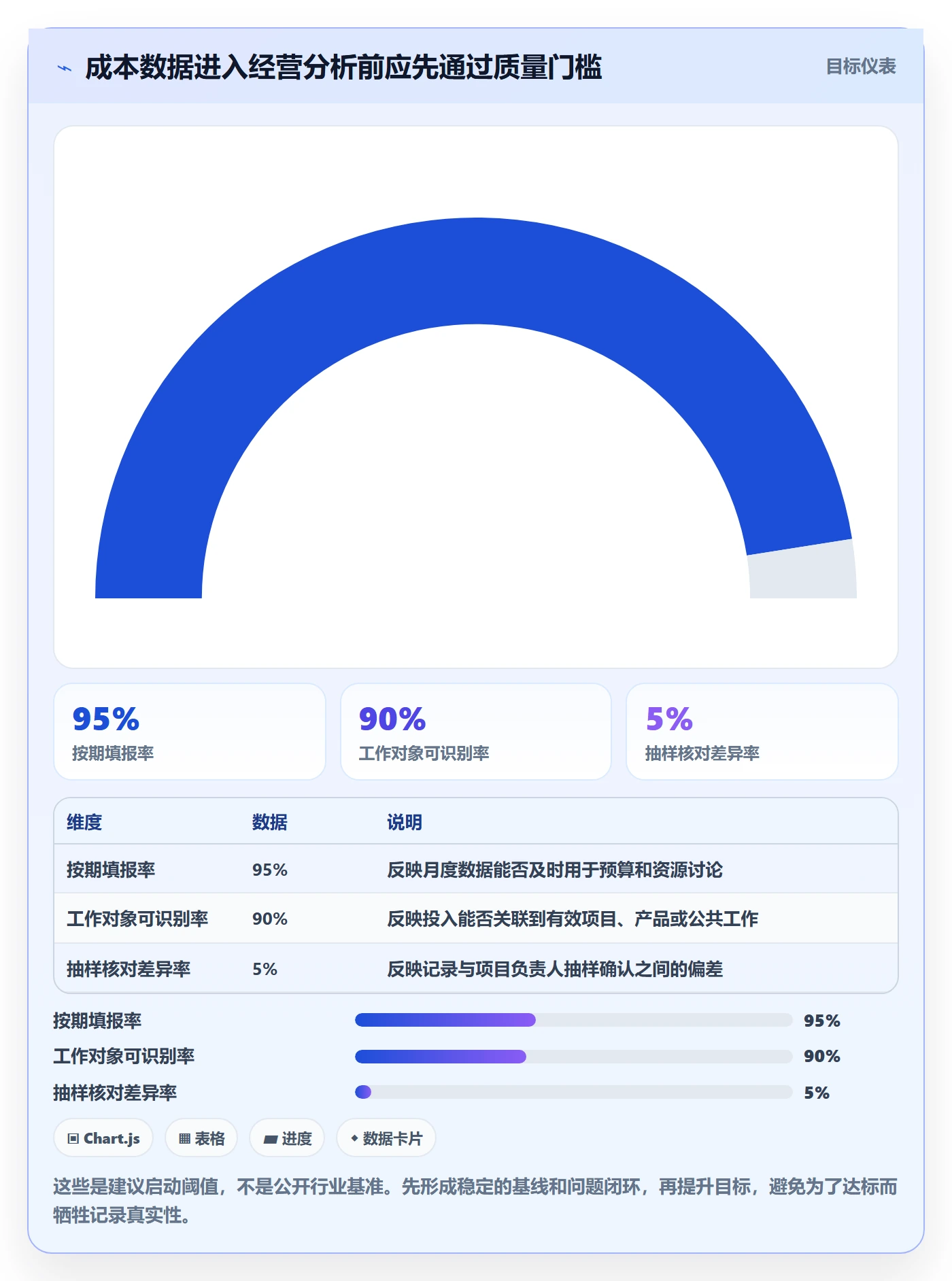Click the 表格 tag chip
This screenshot has height=1281, width=952.
201,1138
